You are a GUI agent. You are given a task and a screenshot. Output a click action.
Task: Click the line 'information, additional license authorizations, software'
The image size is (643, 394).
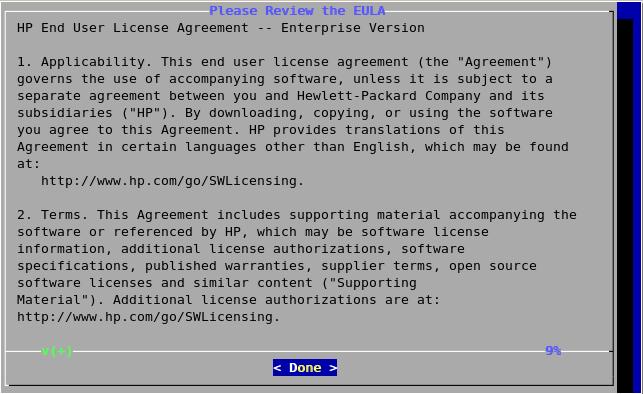point(241,249)
